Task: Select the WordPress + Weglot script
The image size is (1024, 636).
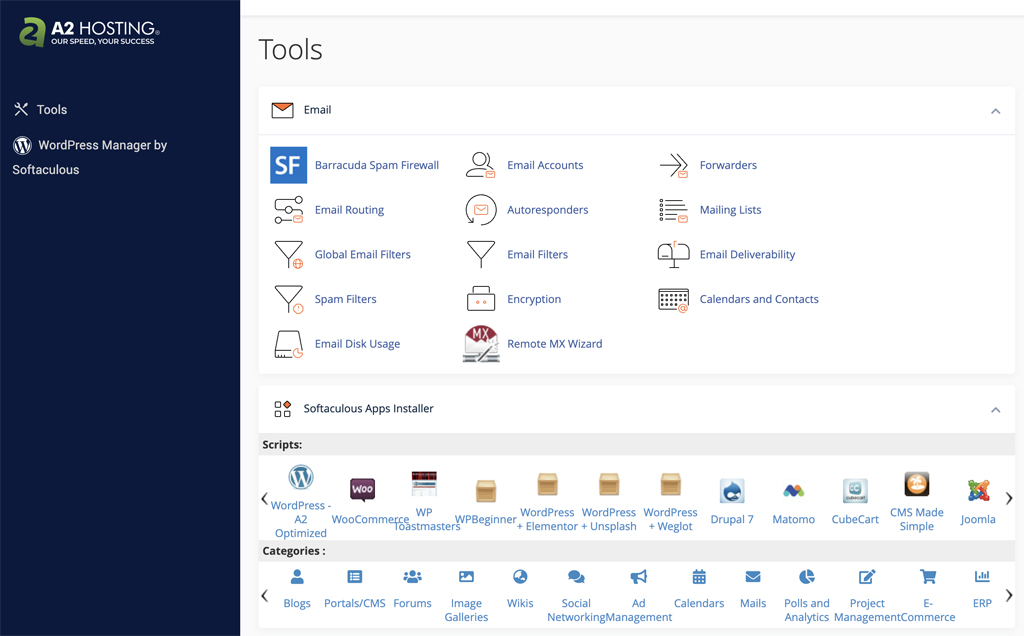Action: point(671,501)
